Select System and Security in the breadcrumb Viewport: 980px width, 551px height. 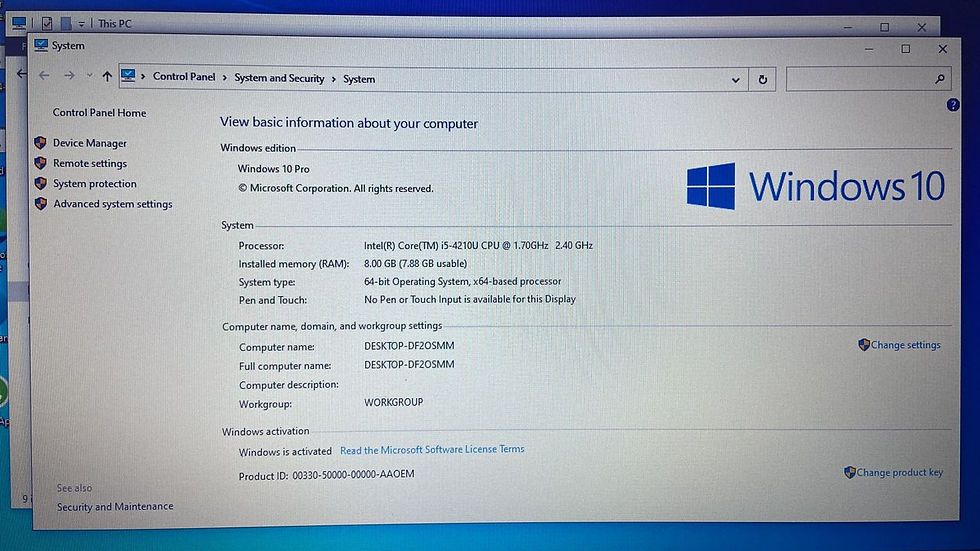click(279, 79)
